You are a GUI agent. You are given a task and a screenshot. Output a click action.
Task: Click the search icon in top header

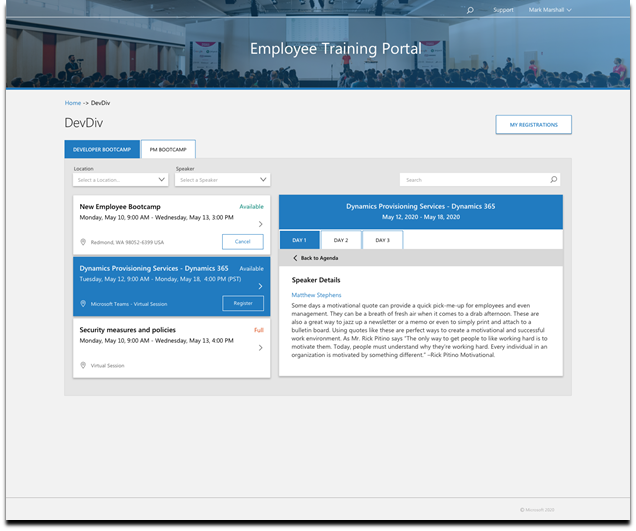[x=470, y=10]
